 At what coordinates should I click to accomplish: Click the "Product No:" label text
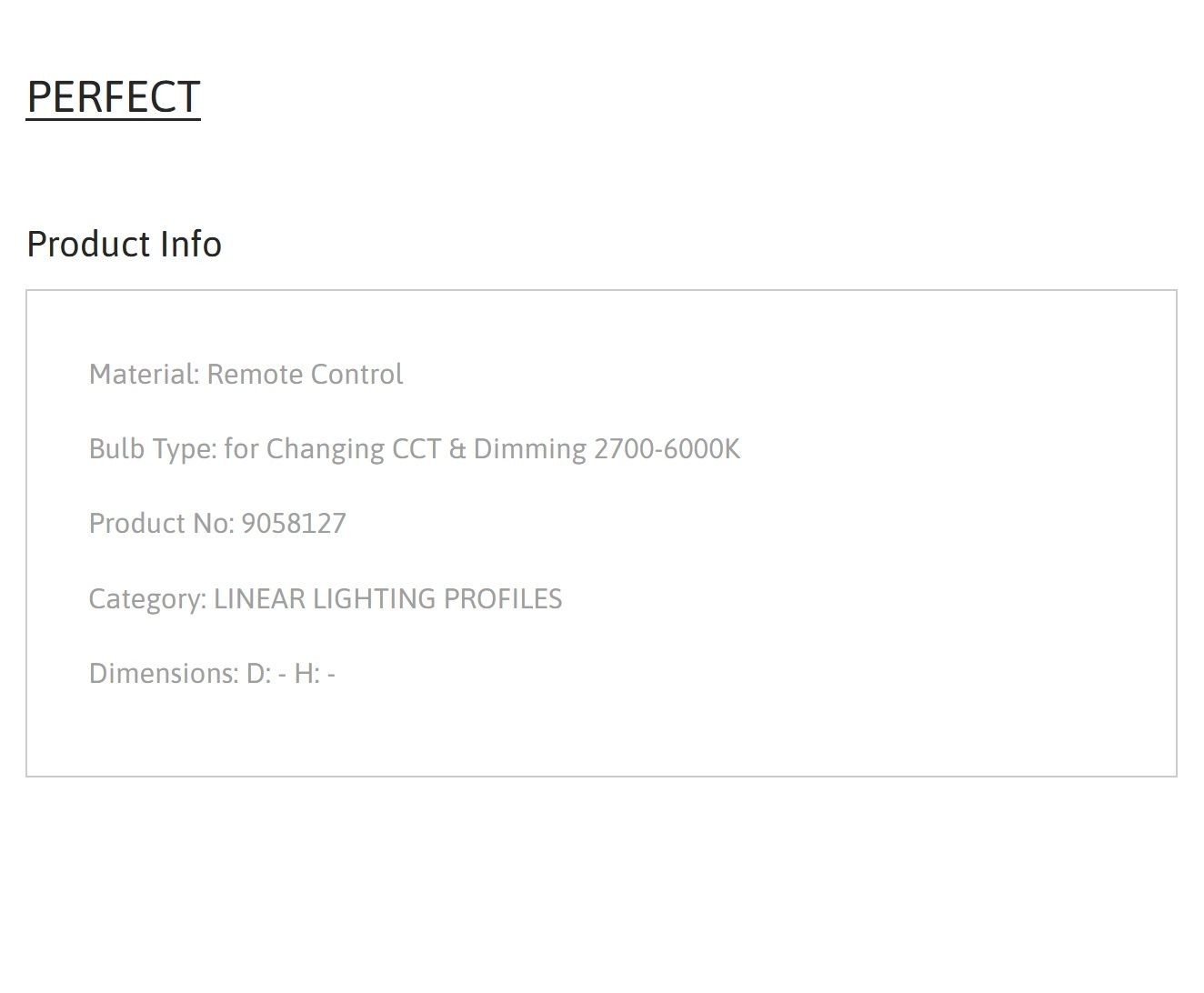(161, 523)
